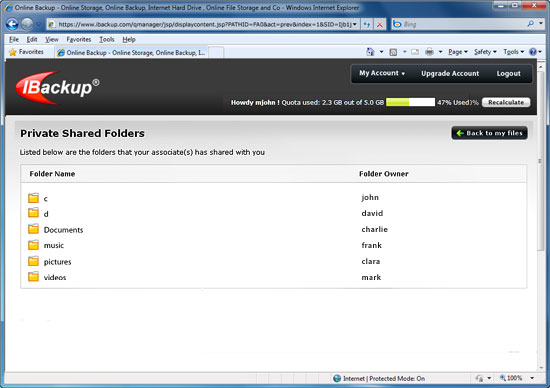Open the Help question mark icon
The image size is (550, 388).
click(533, 52)
